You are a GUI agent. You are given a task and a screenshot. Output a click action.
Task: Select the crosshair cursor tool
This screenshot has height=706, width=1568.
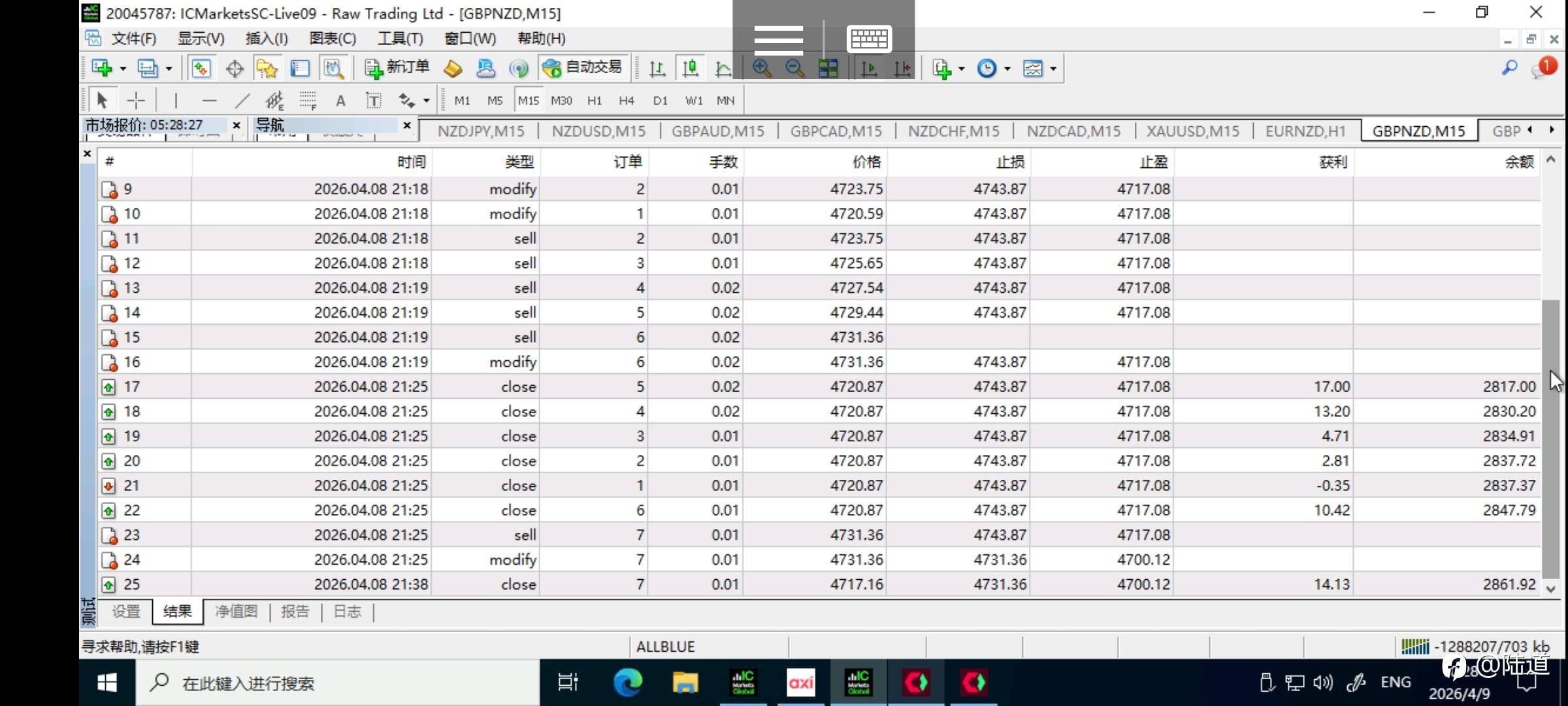(136, 101)
